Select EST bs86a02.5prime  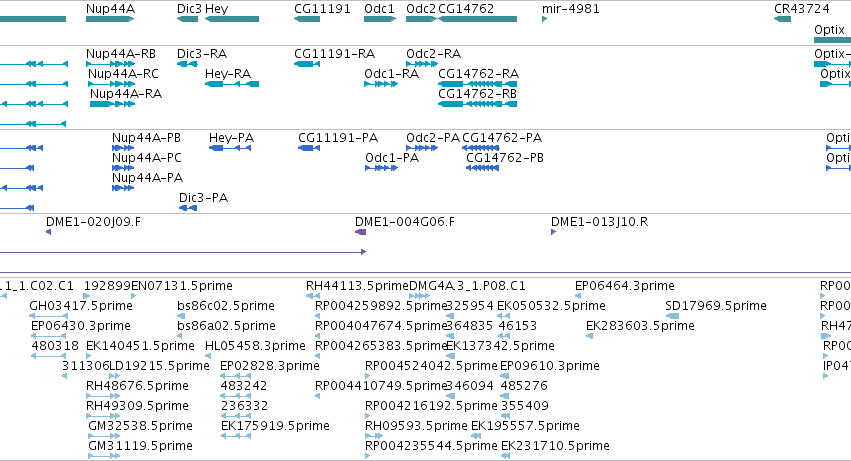coord(181,336)
